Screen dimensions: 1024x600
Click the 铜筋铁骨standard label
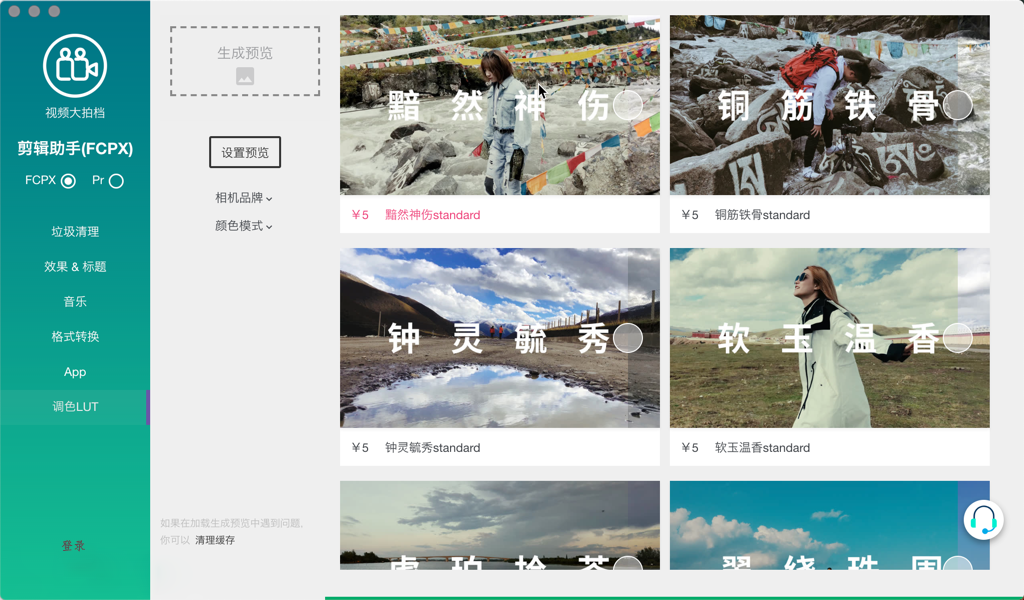(762, 215)
